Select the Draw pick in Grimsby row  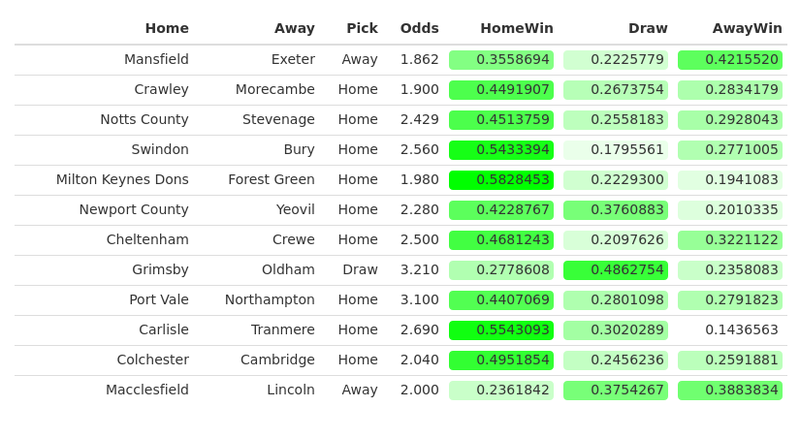[x=360, y=270]
